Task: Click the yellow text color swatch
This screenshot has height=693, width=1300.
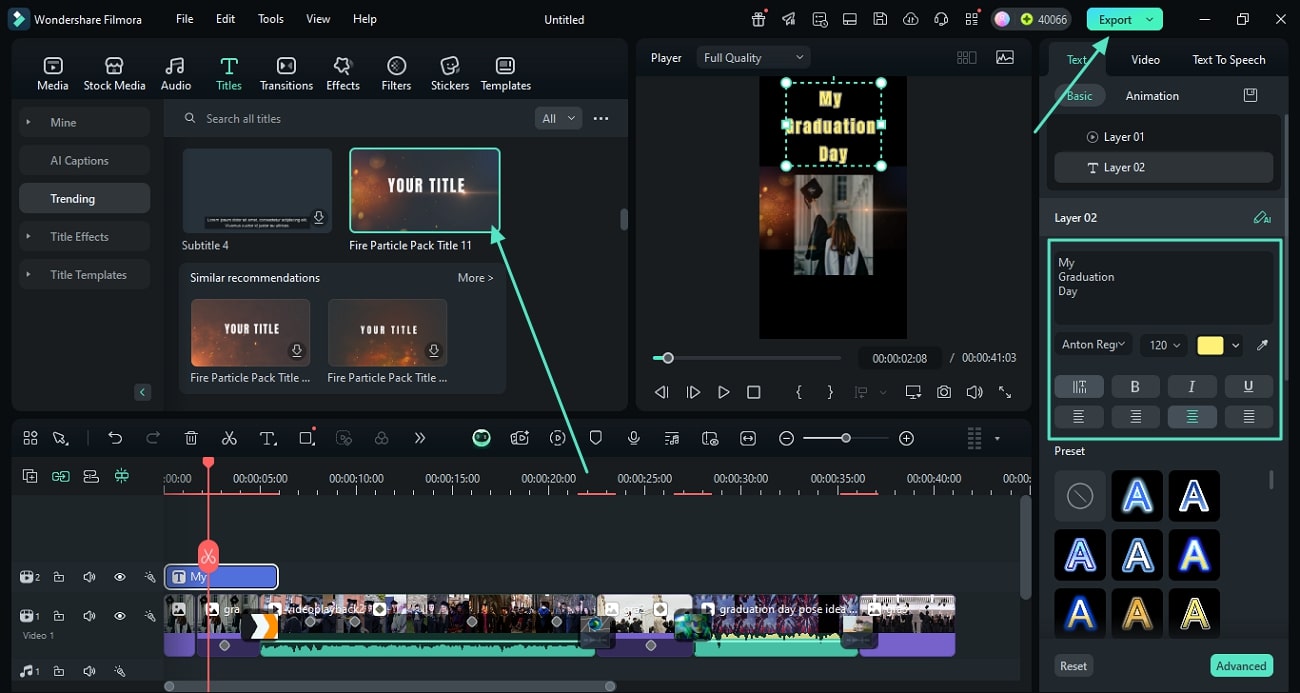Action: click(1210, 345)
